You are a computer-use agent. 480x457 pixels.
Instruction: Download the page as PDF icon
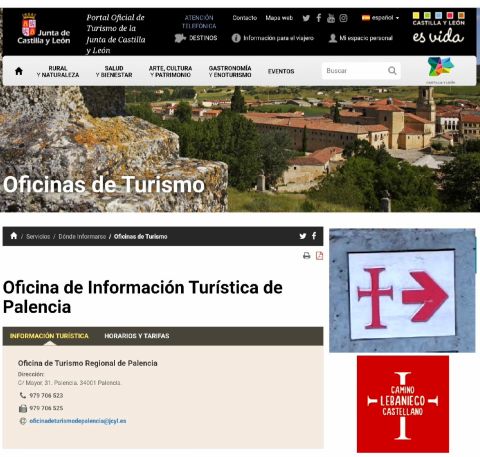click(319, 256)
